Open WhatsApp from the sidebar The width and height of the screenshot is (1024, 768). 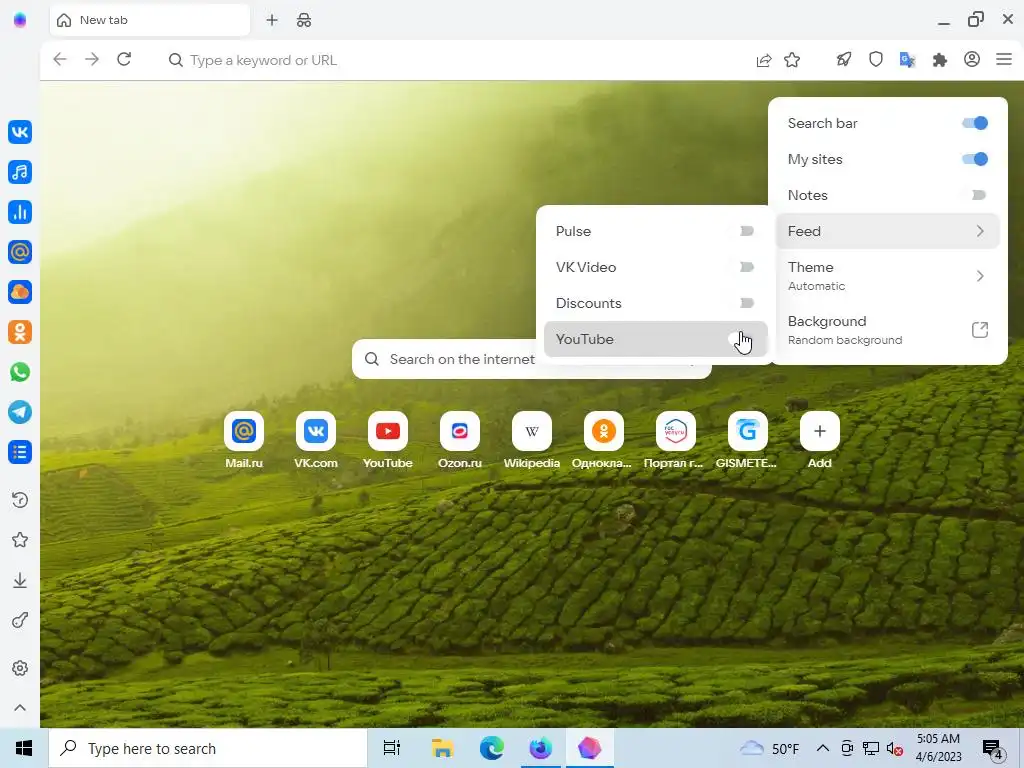(20, 372)
